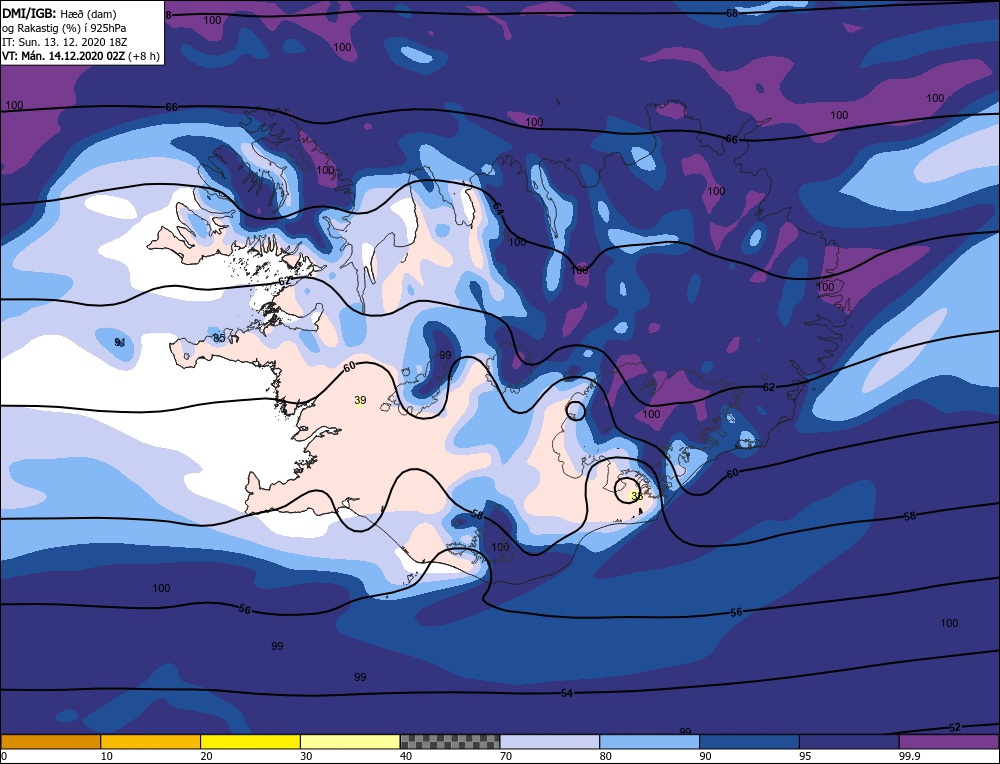Viewport: 1000px width, 764px height.
Task: Click the legend scale value '95'
Action: click(805, 756)
